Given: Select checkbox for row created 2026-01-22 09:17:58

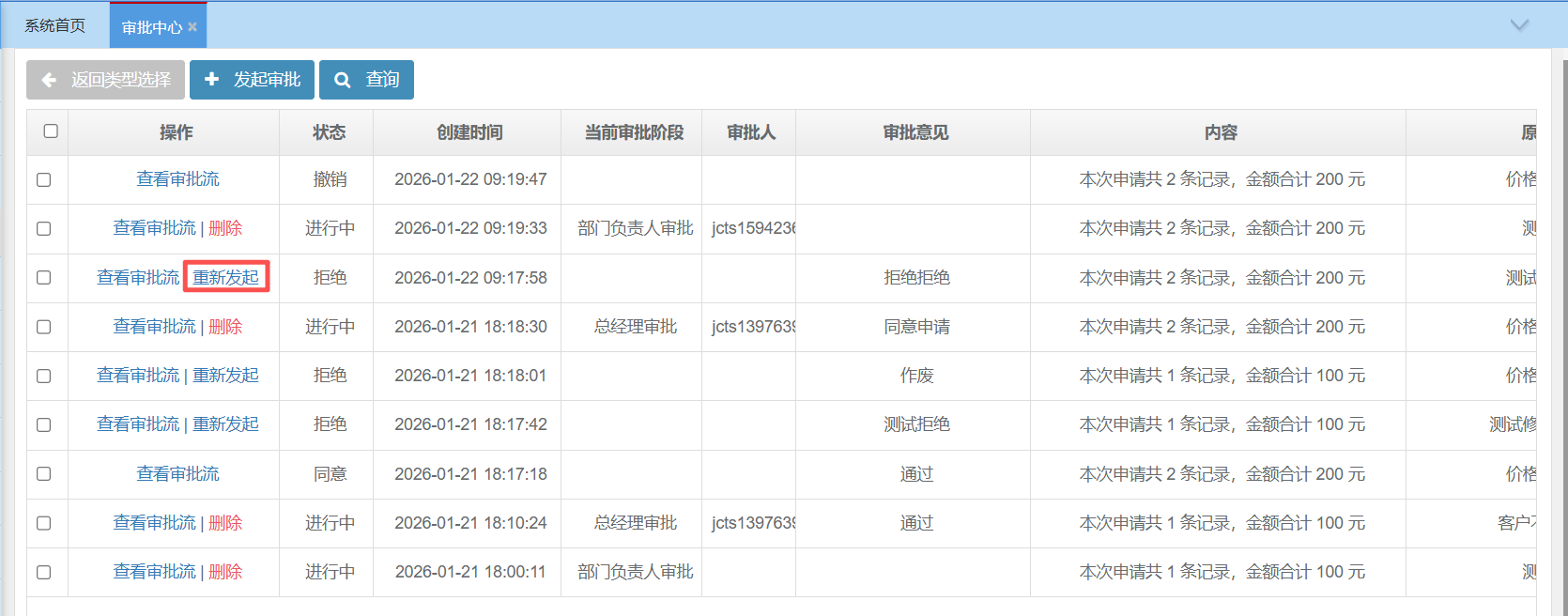Looking at the screenshot, I should [x=44, y=278].
